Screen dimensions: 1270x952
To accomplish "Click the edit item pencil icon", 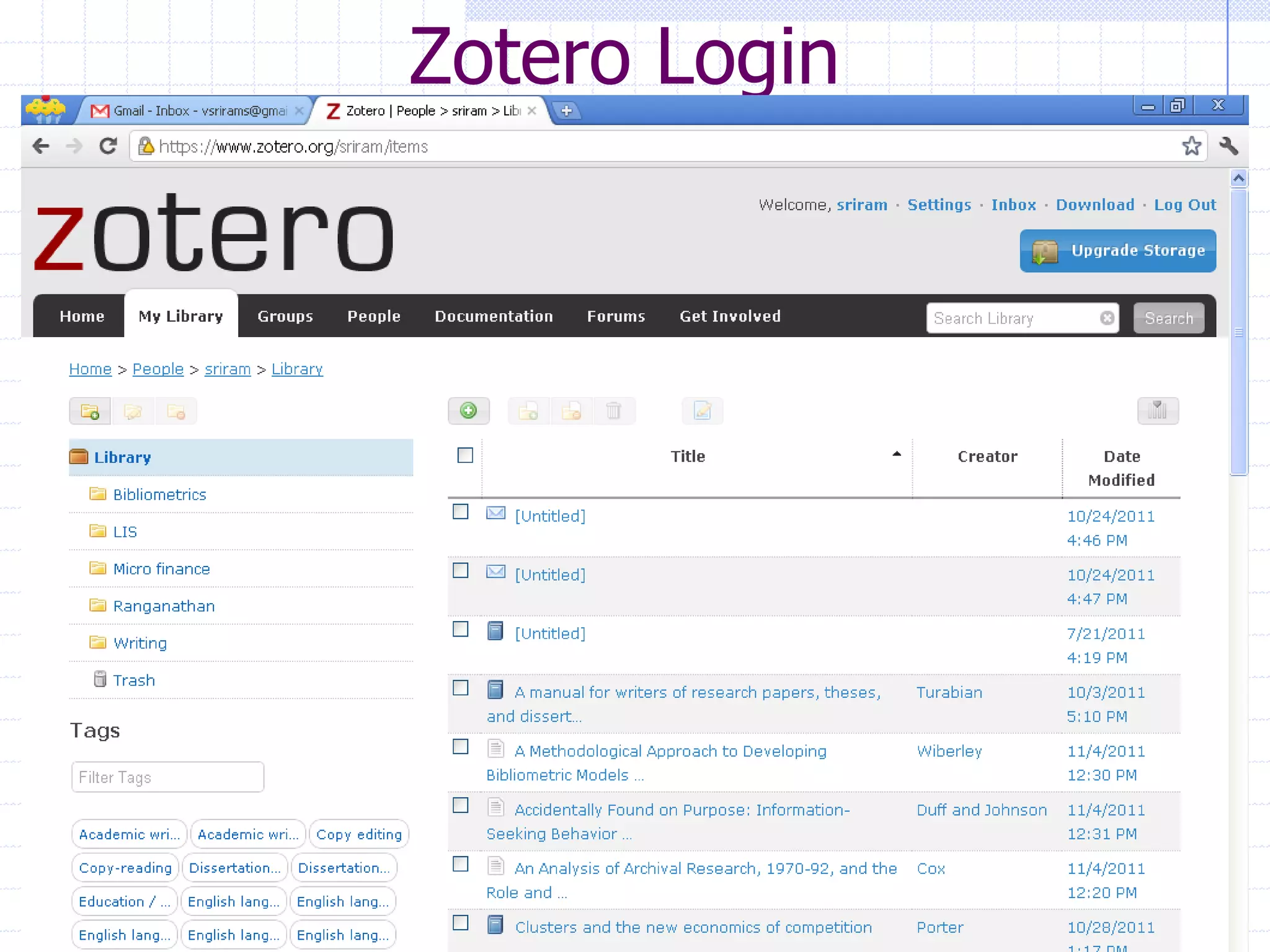I will [702, 411].
